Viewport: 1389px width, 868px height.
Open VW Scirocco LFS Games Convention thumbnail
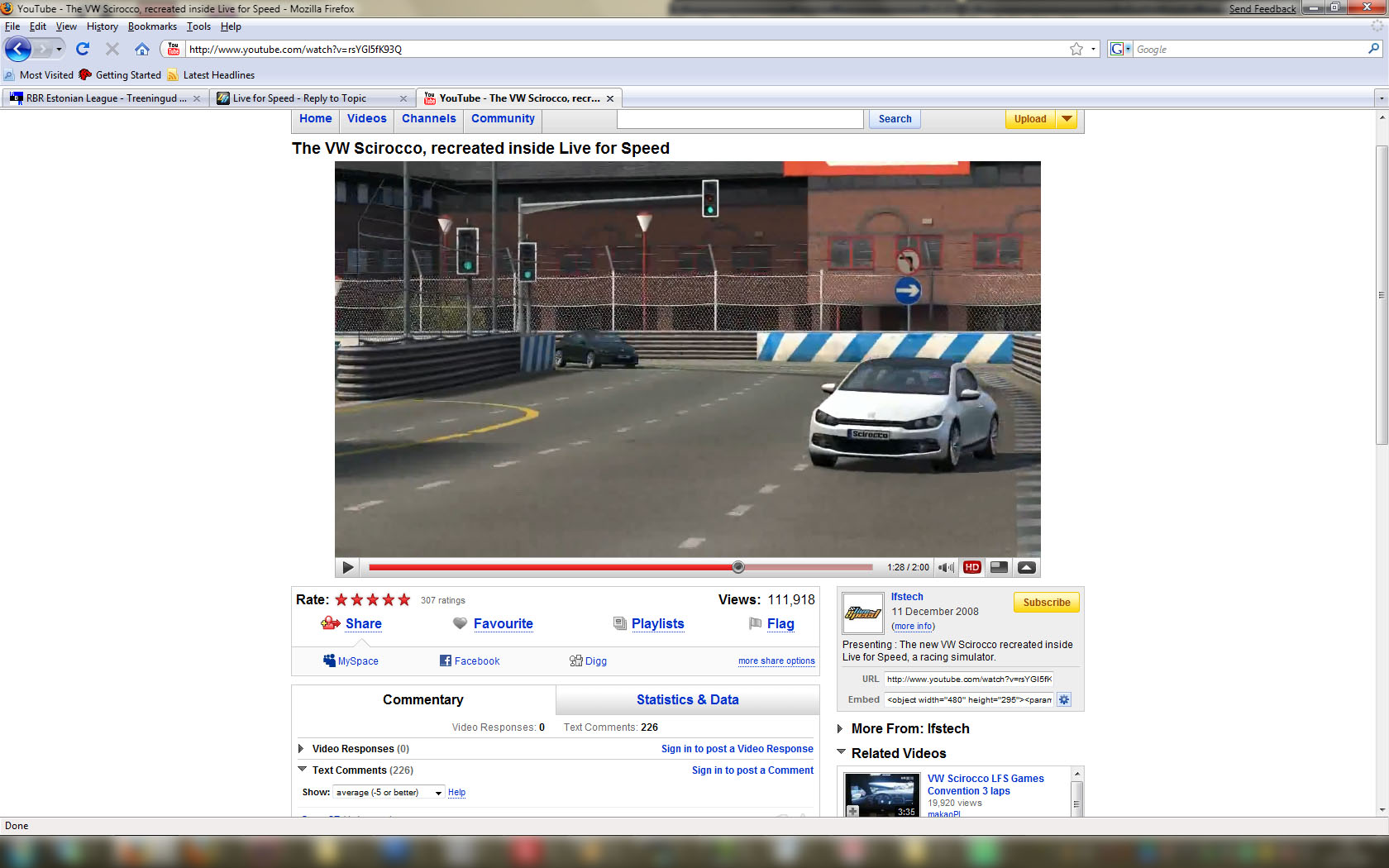[882, 795]
